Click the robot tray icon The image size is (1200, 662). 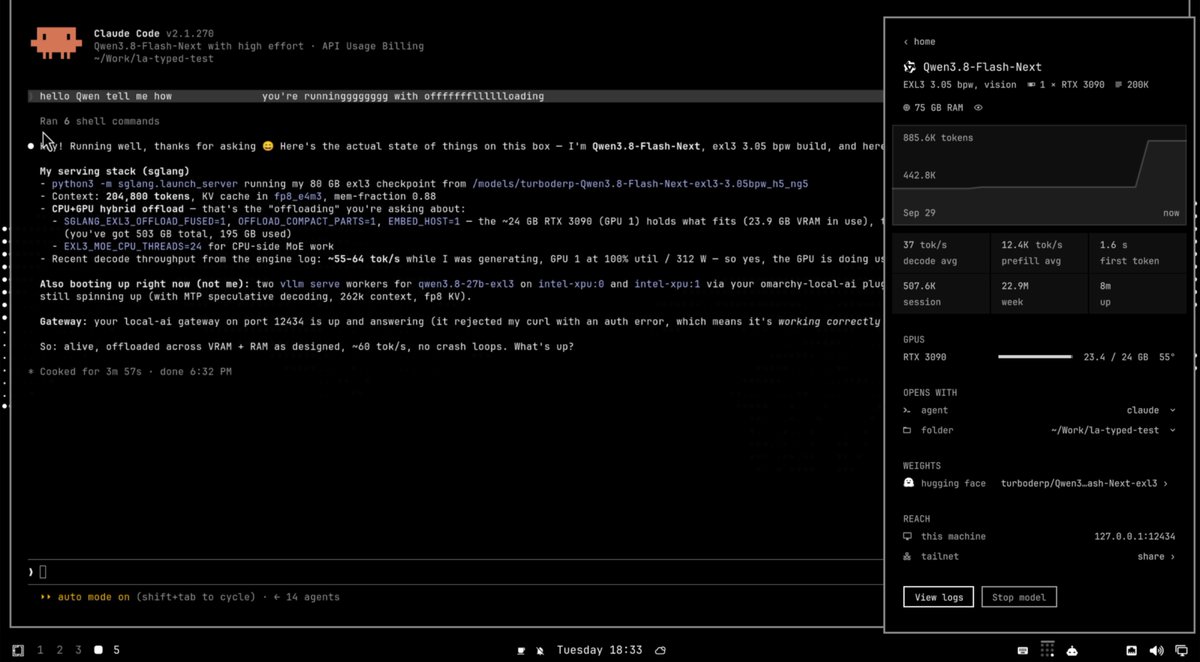click(1072, 650)
